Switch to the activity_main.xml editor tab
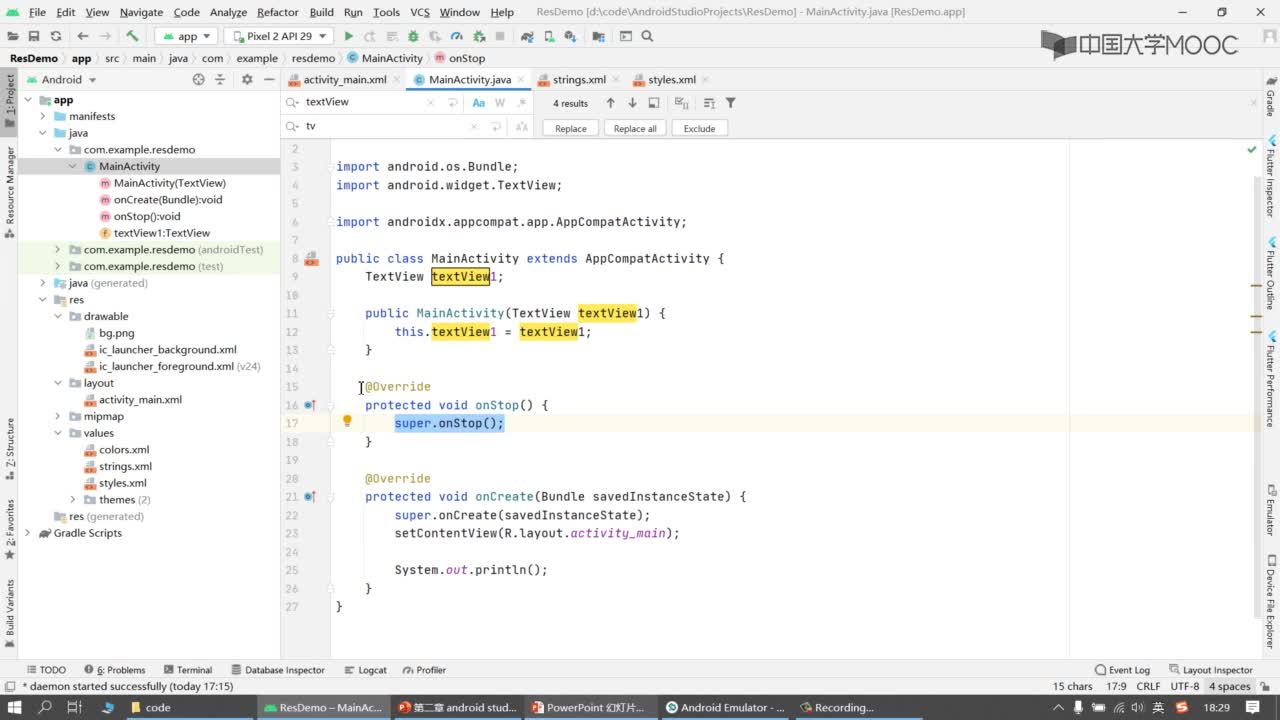Screen dimensions: 1280x720 pos(345,80)
